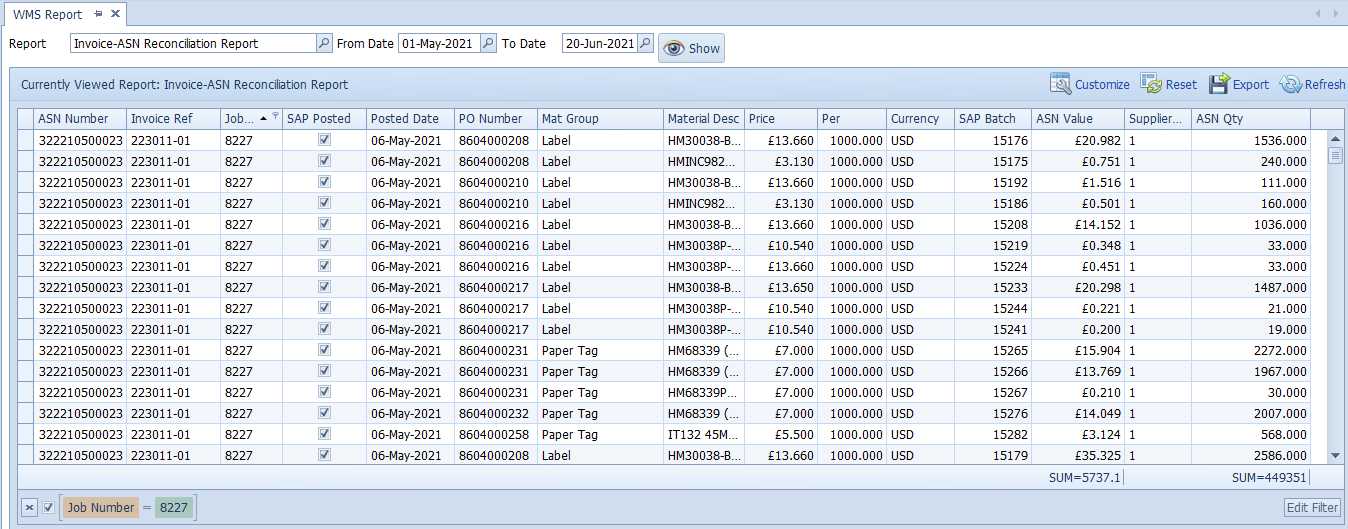Focus the Report name input field
The height and width of the screenshot is (529, 1348).
click(193, 43)
